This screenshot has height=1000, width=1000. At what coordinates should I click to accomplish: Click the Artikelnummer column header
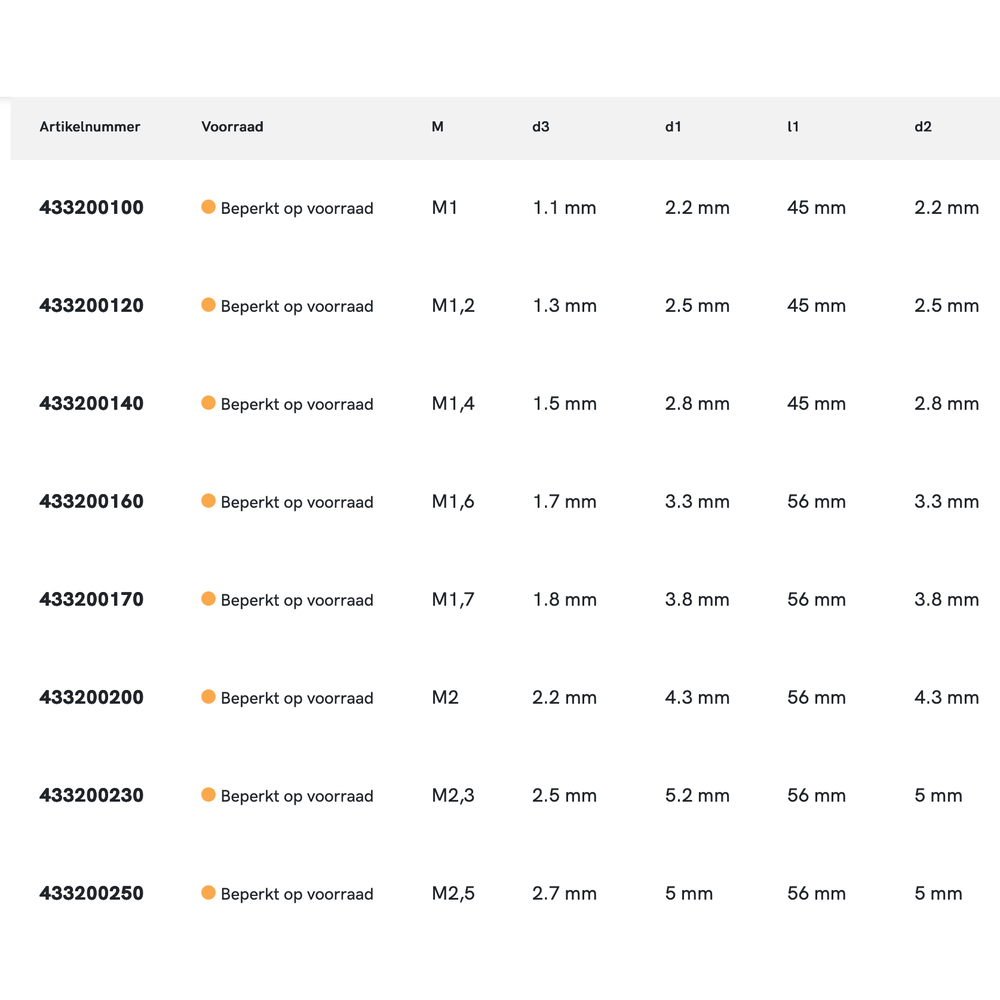pos(90,127)
